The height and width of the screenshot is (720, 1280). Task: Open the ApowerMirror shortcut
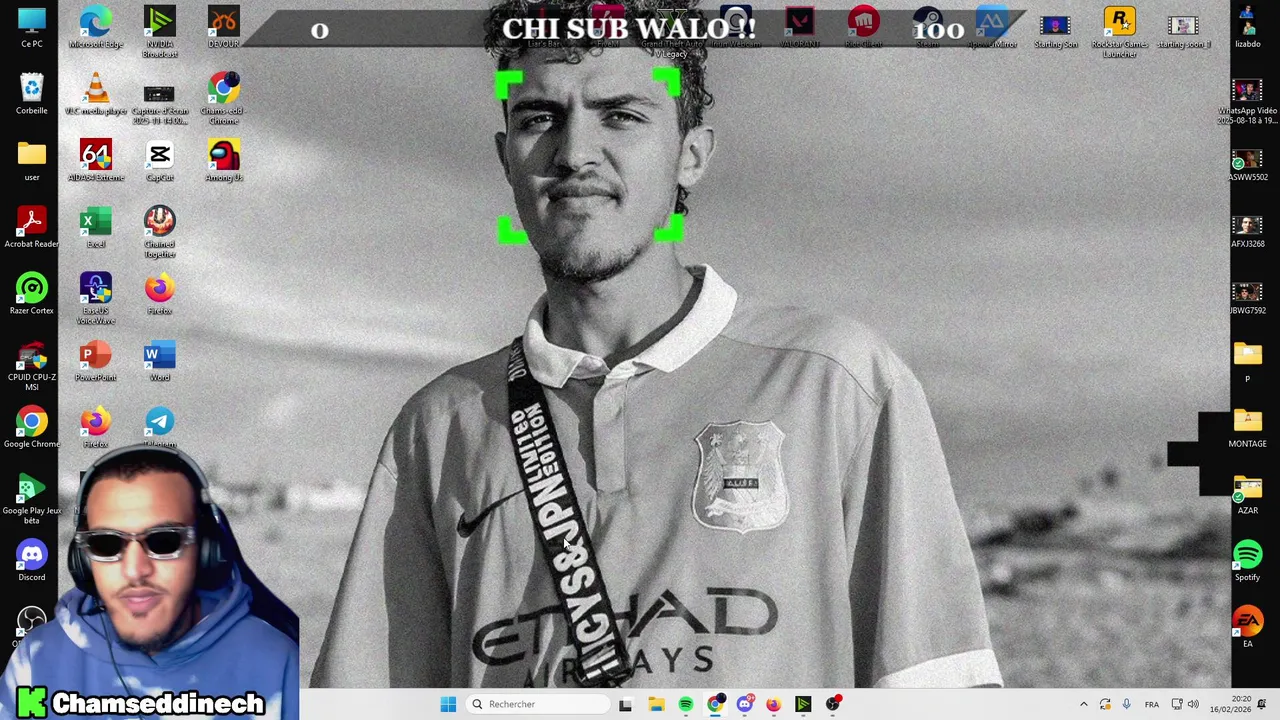(992, 27)
